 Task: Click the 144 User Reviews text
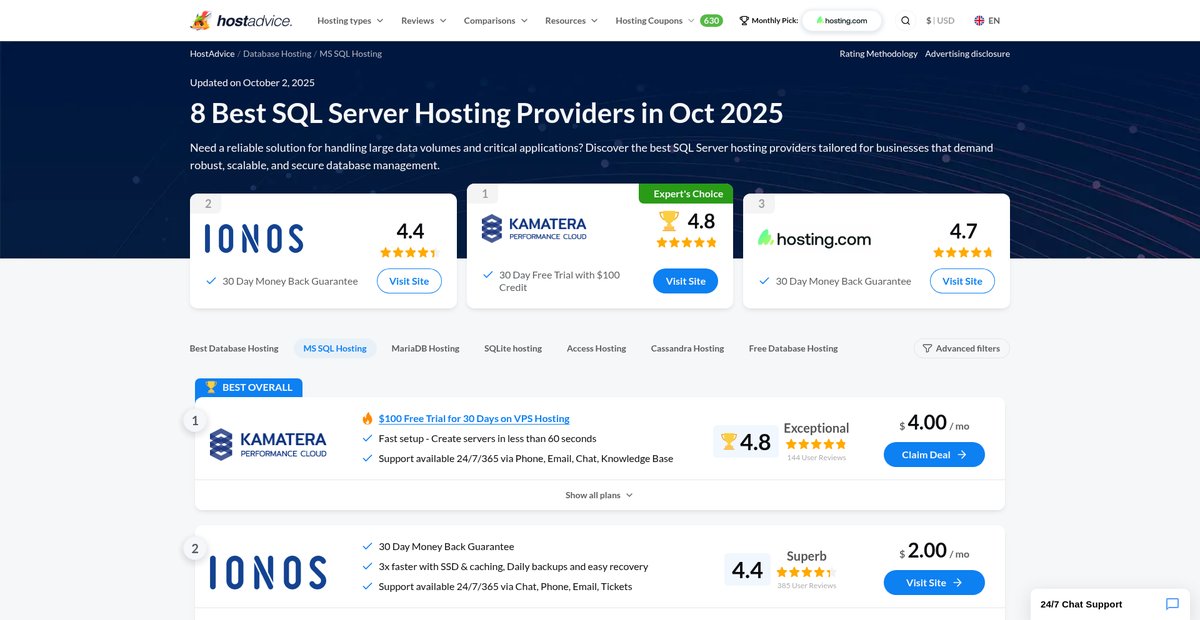coord(816,457)
